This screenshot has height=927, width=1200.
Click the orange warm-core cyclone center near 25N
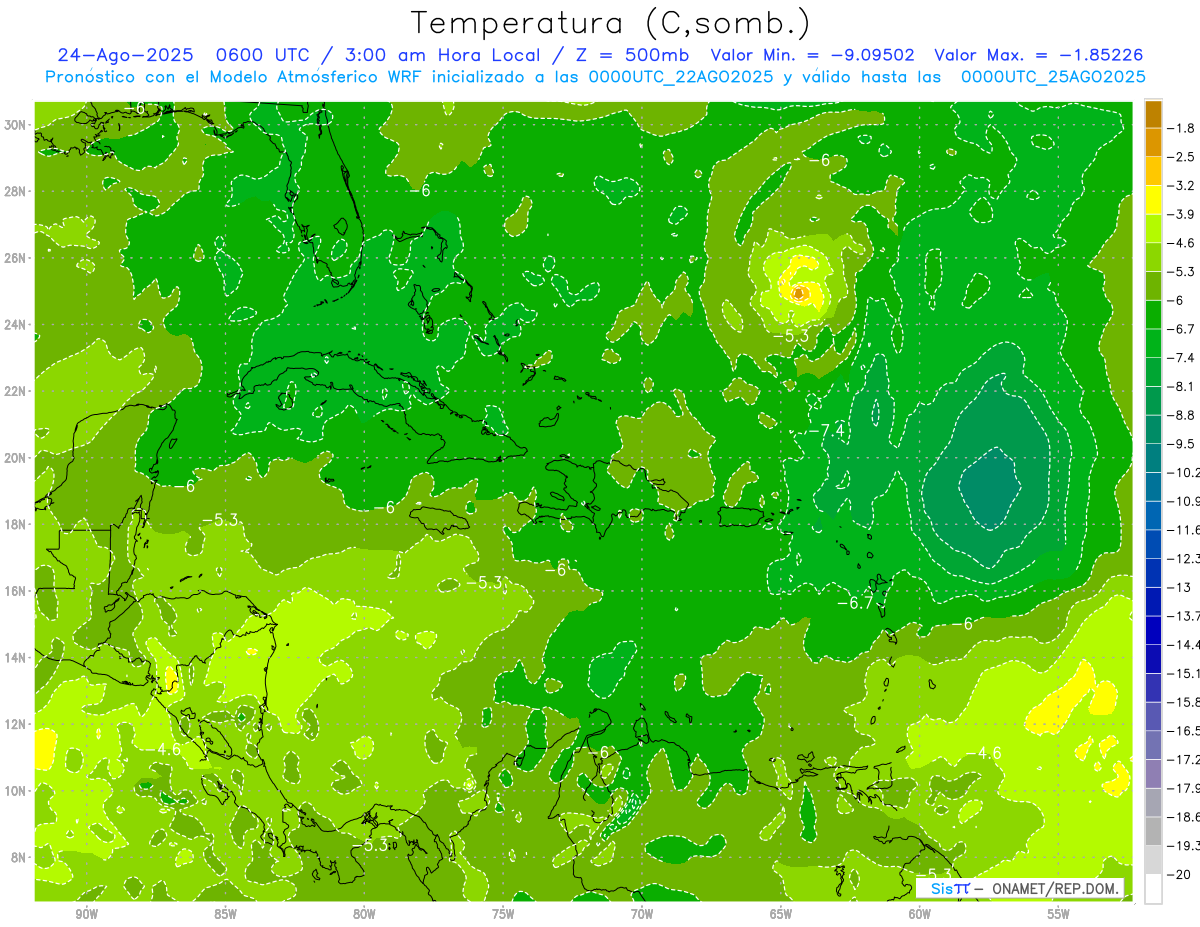tap(799, 293)
